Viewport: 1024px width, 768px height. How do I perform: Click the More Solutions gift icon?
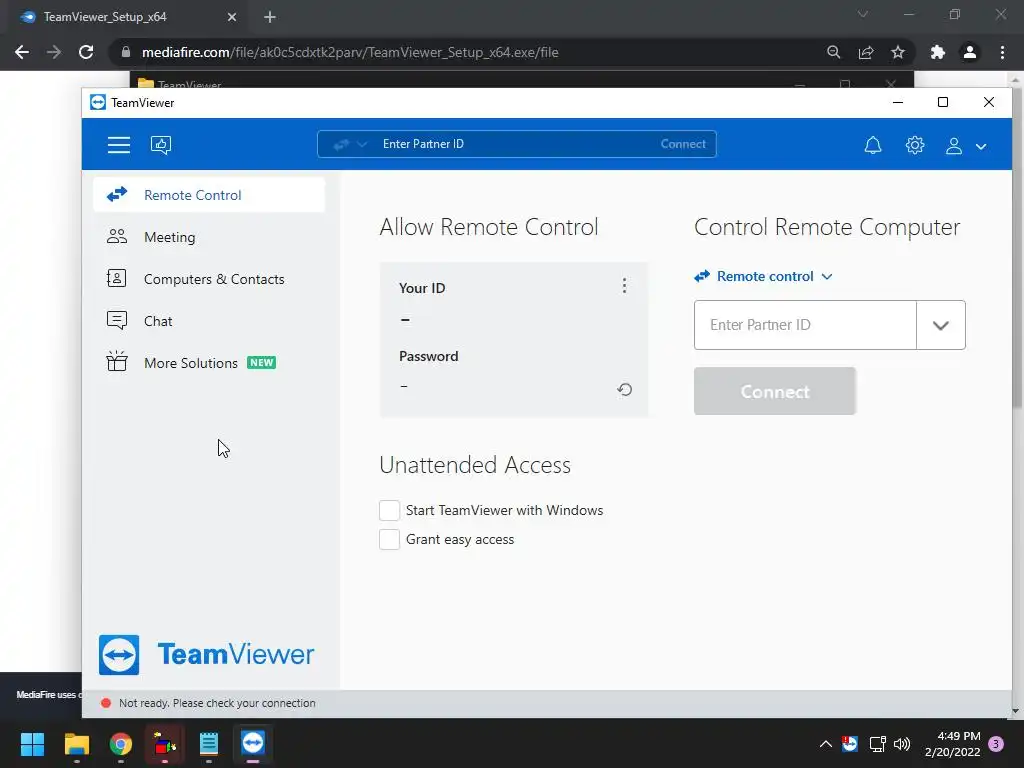[x=117, y=361]
